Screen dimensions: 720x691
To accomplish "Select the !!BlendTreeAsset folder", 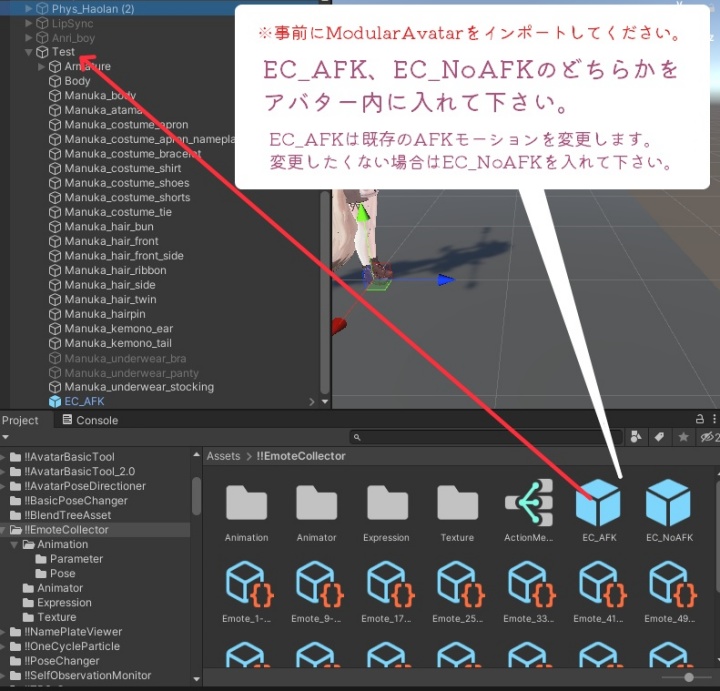I will (67, 515).
